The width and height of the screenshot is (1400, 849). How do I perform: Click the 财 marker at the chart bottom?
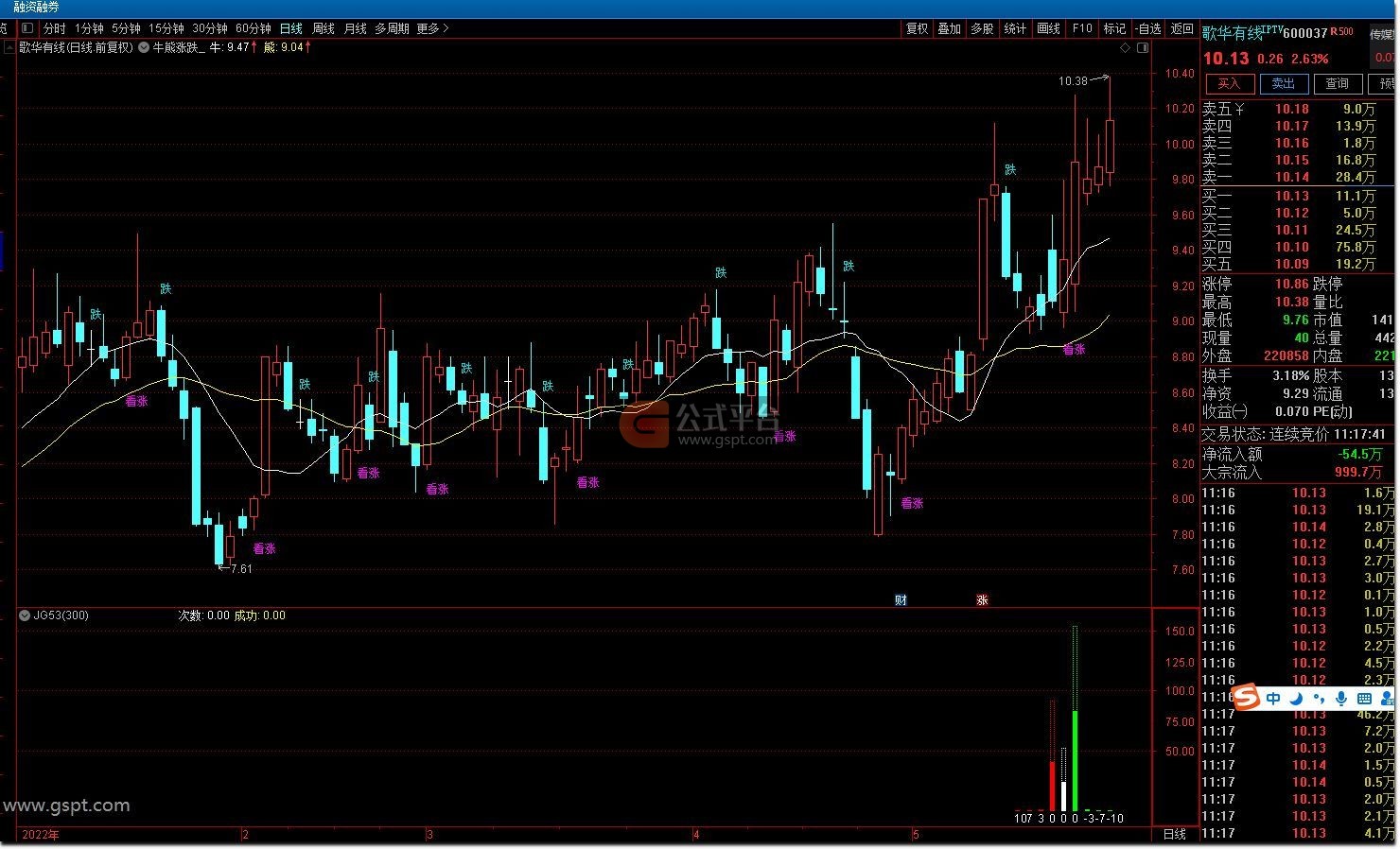(901, 599)
